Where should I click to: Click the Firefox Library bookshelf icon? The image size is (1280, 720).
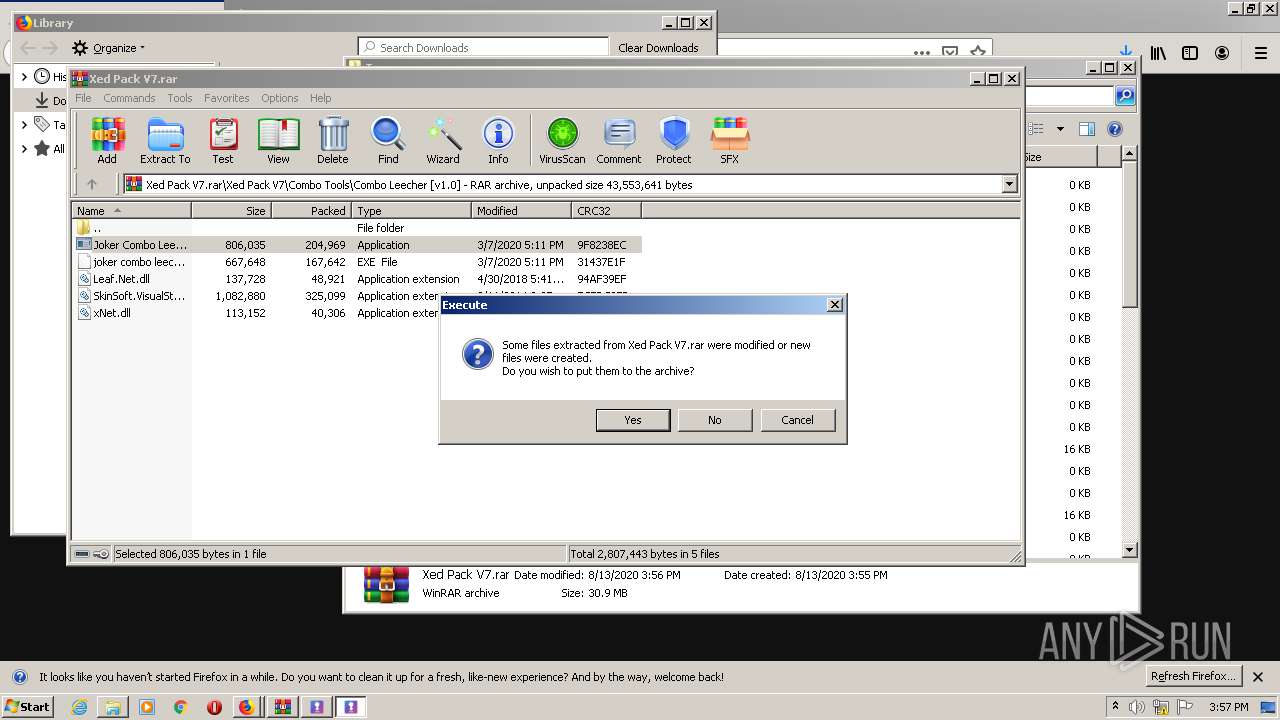point(1158,53)
